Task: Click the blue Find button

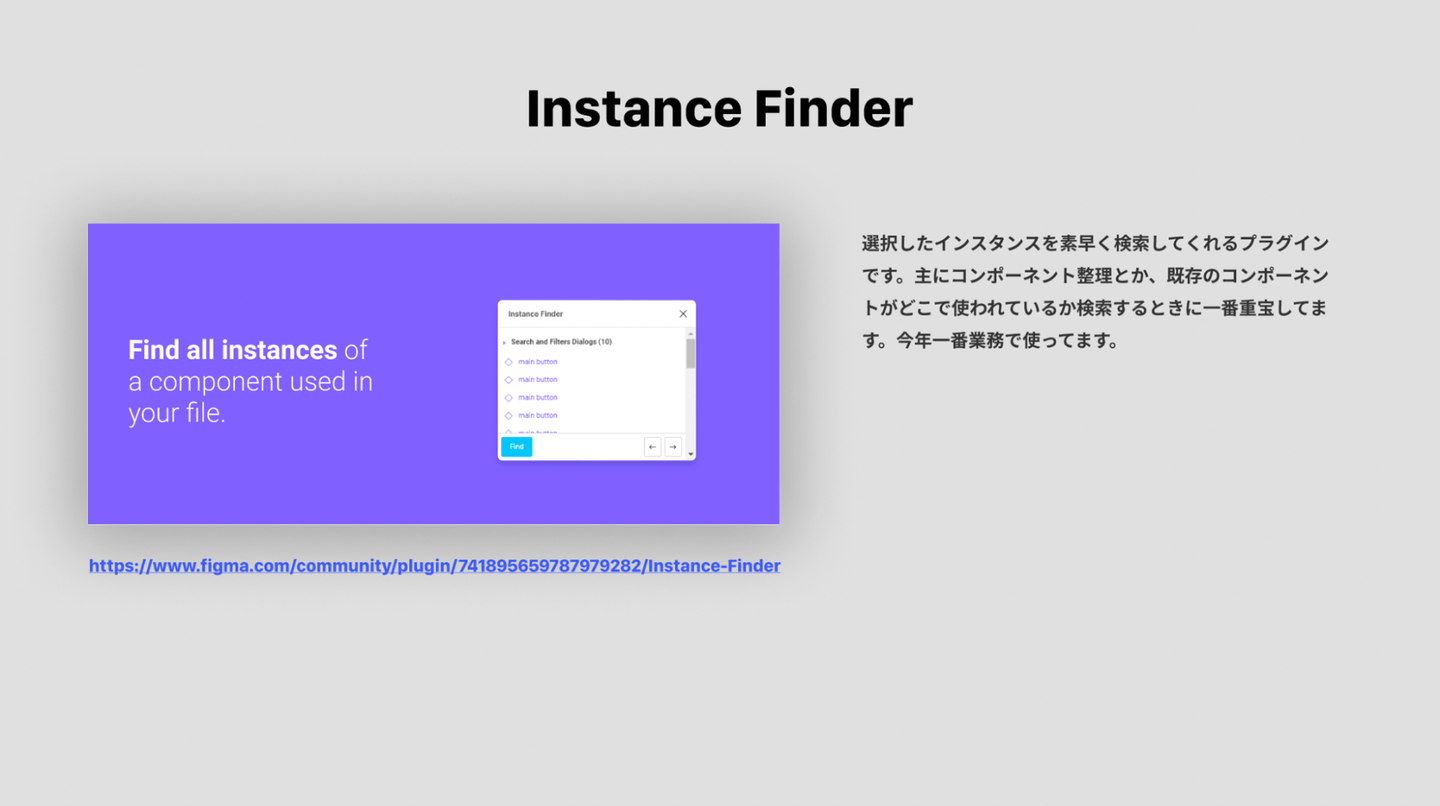Action: [516, 447]
